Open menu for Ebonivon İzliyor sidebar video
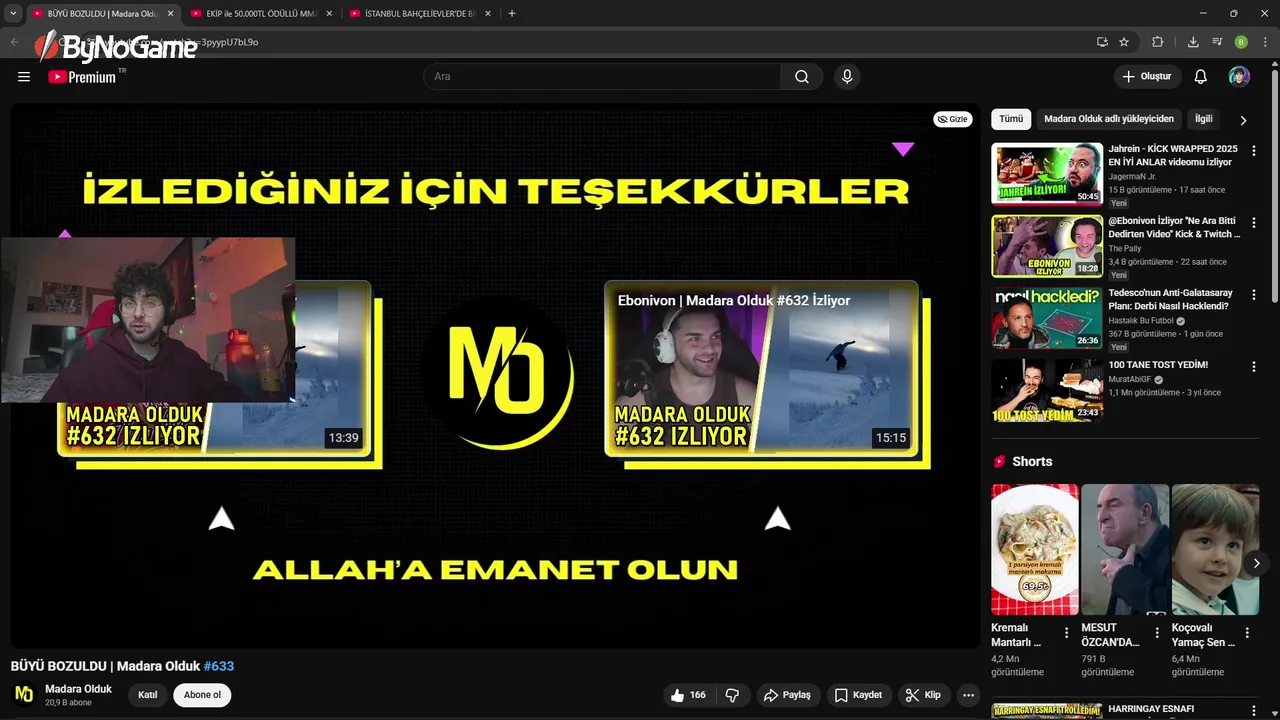 click(x=1254, y=223)
